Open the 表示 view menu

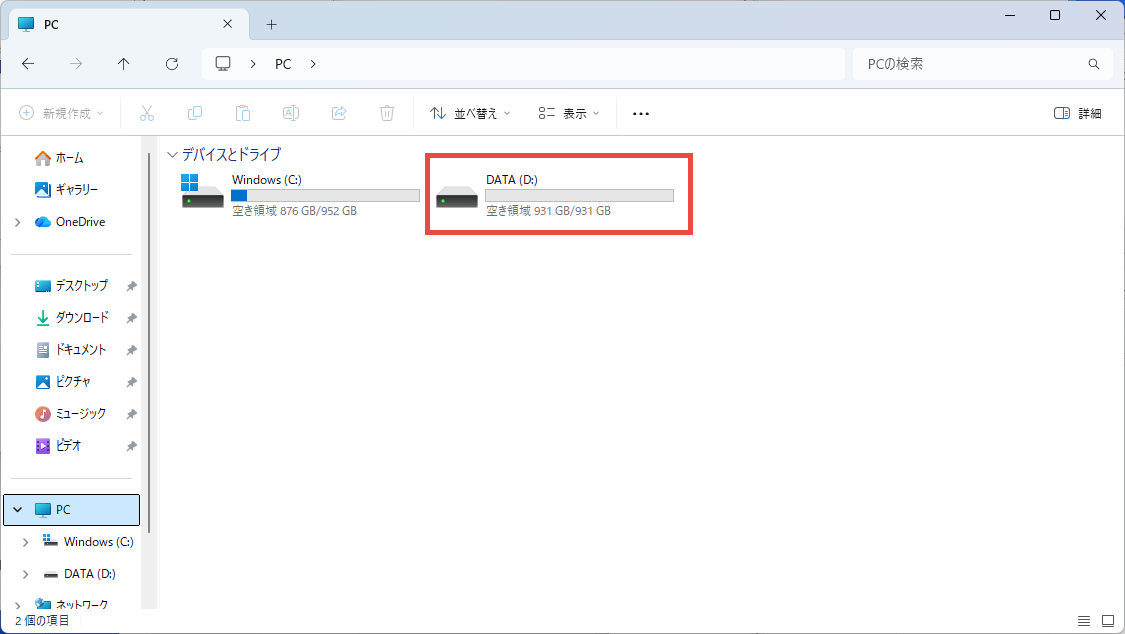point(569,113)
